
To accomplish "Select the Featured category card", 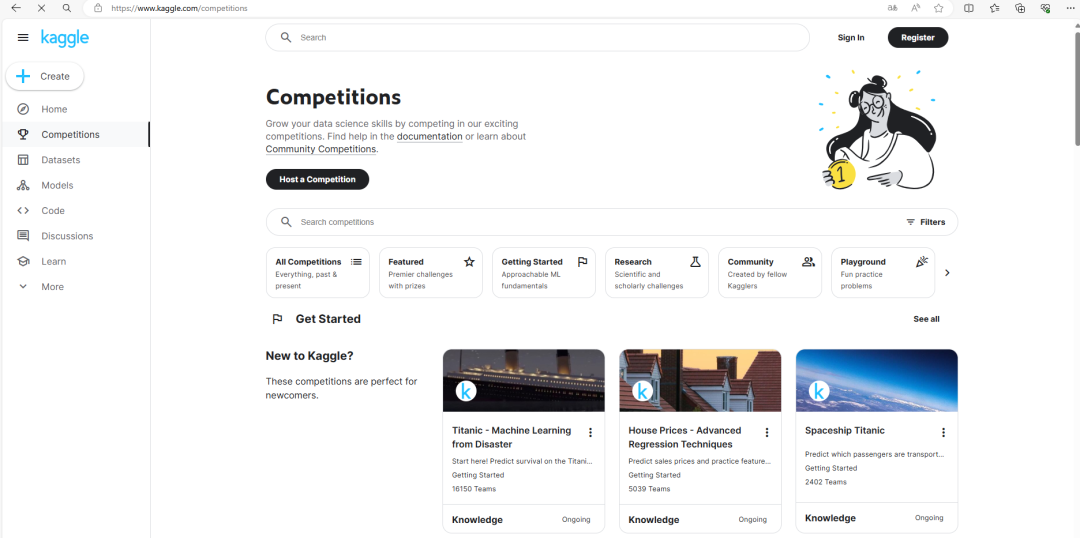I will point(430,273).
